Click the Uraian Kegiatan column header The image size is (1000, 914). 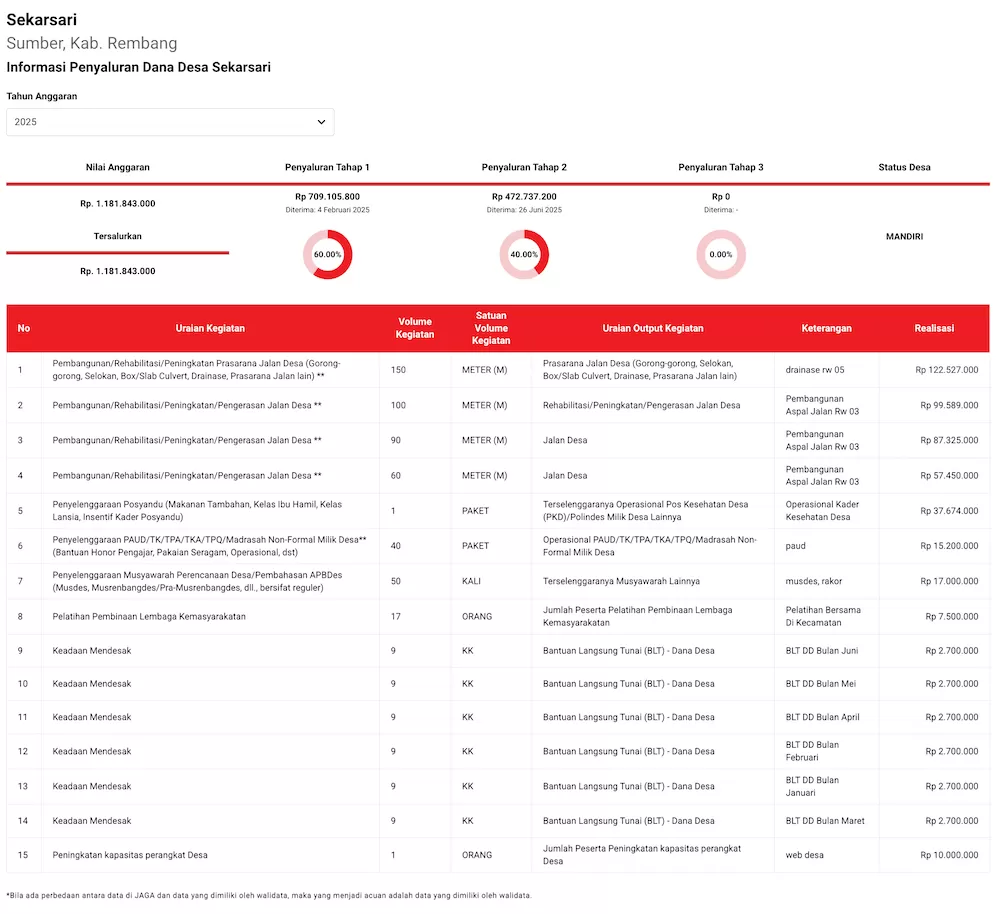210,328
